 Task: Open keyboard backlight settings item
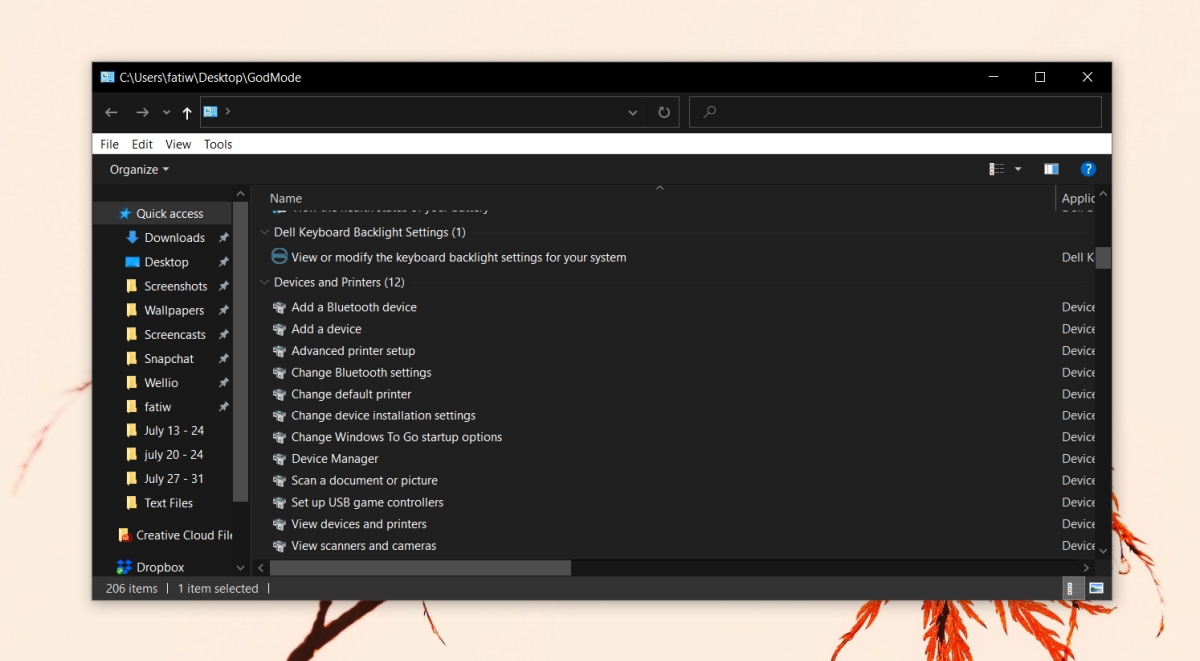[458, 256]
